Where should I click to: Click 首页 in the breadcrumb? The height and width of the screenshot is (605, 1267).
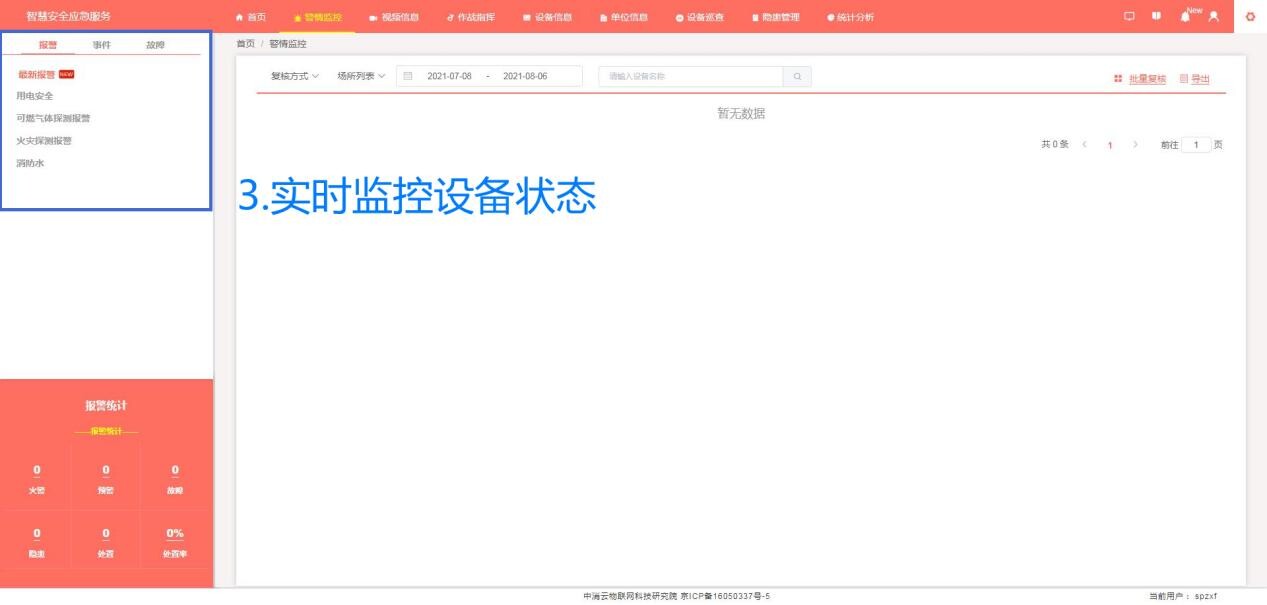(245, 44)
